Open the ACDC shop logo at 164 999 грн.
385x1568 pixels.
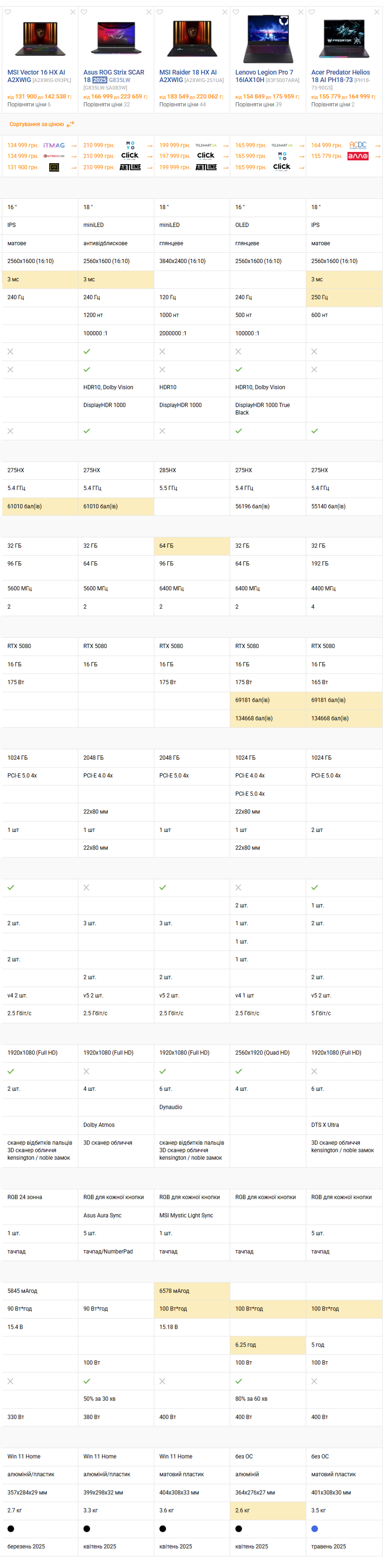tap(358, 145)
